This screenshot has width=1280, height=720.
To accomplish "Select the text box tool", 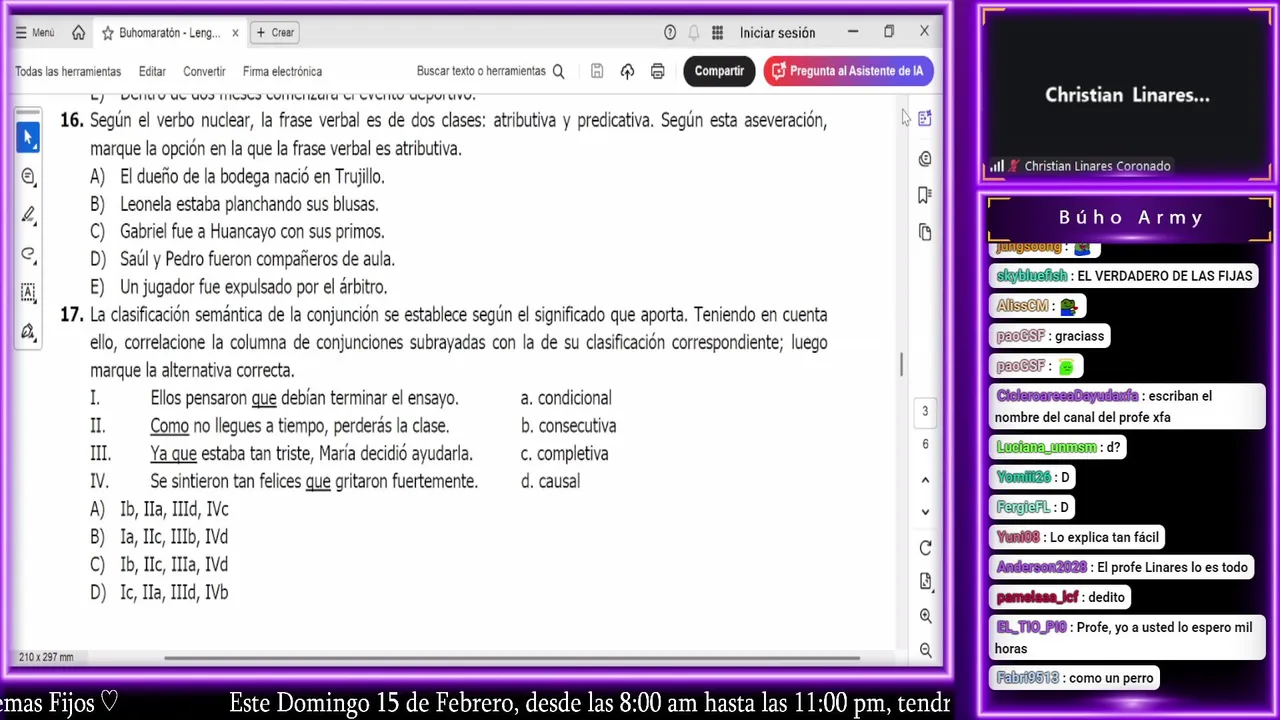I will coord(28,293).
